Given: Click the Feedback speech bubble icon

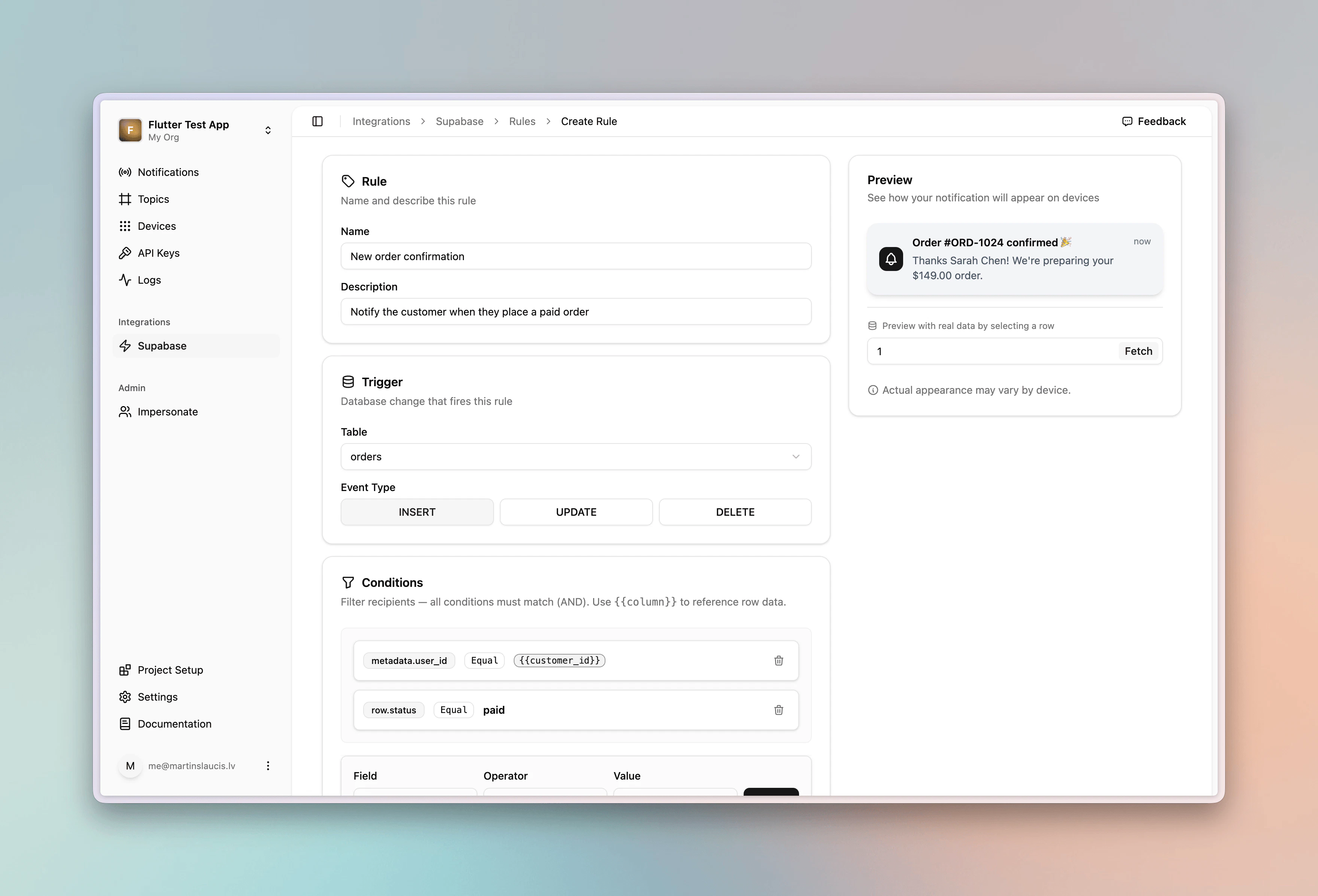Looking at the screenshot, I should coord(1127,121).
